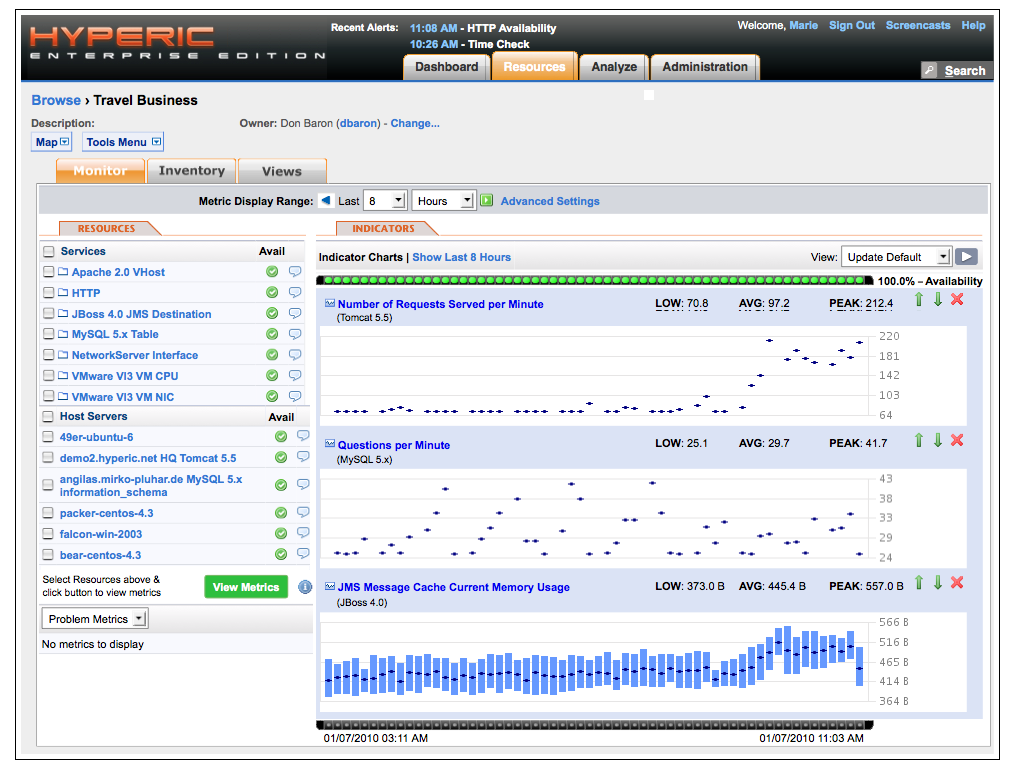The image size is (1024, 768).
Task: Select the checkbox next to falcon-win-2003
Action: [x=47, y=533]
